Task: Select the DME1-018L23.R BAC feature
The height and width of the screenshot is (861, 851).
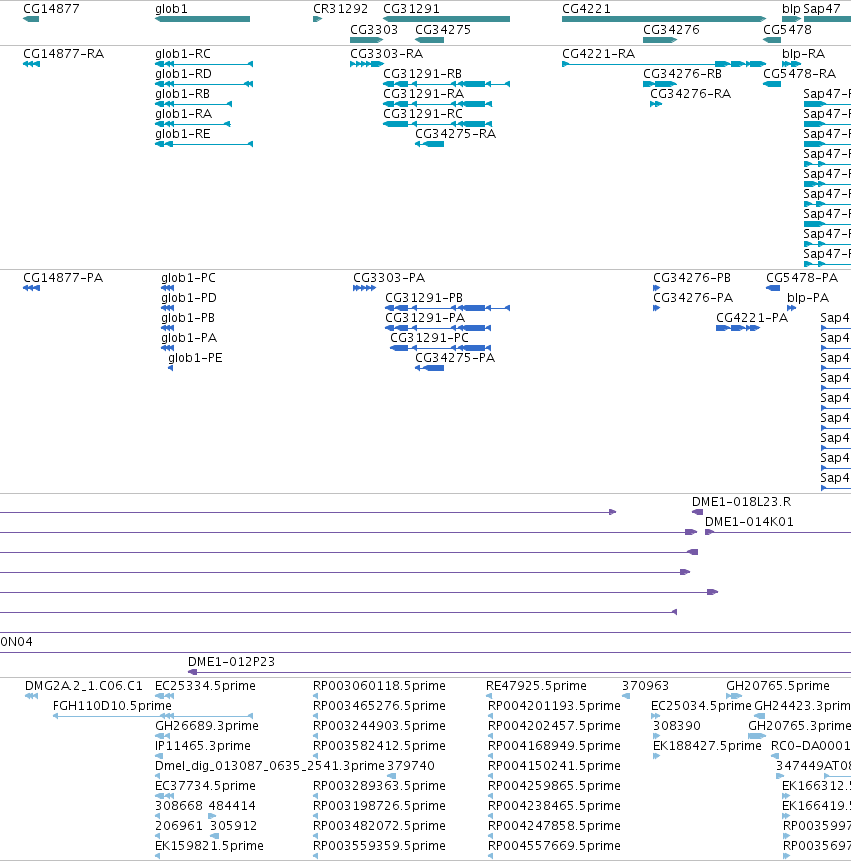Action: tap(697, 512)
